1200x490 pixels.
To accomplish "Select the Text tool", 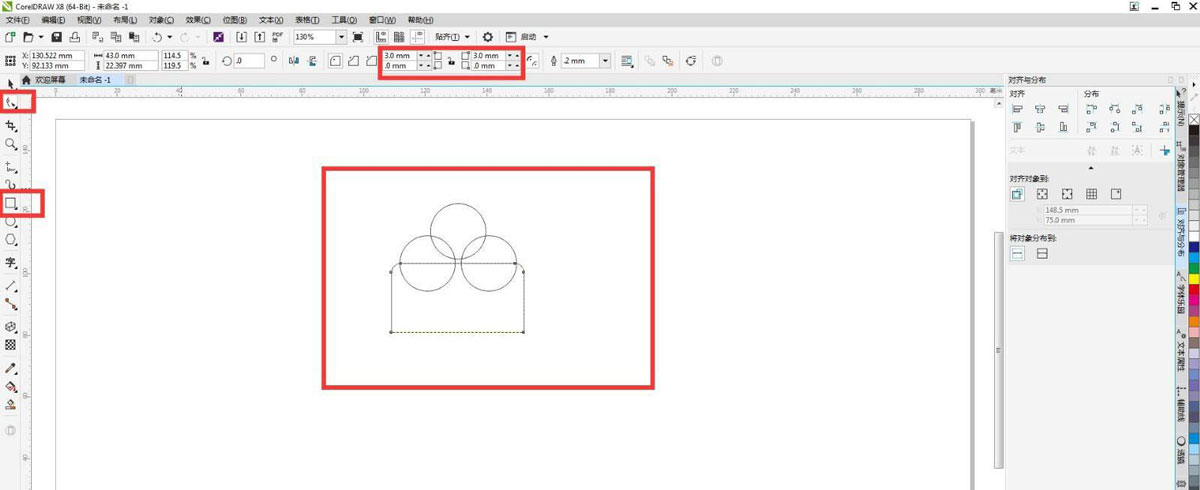I will [11, 263].
